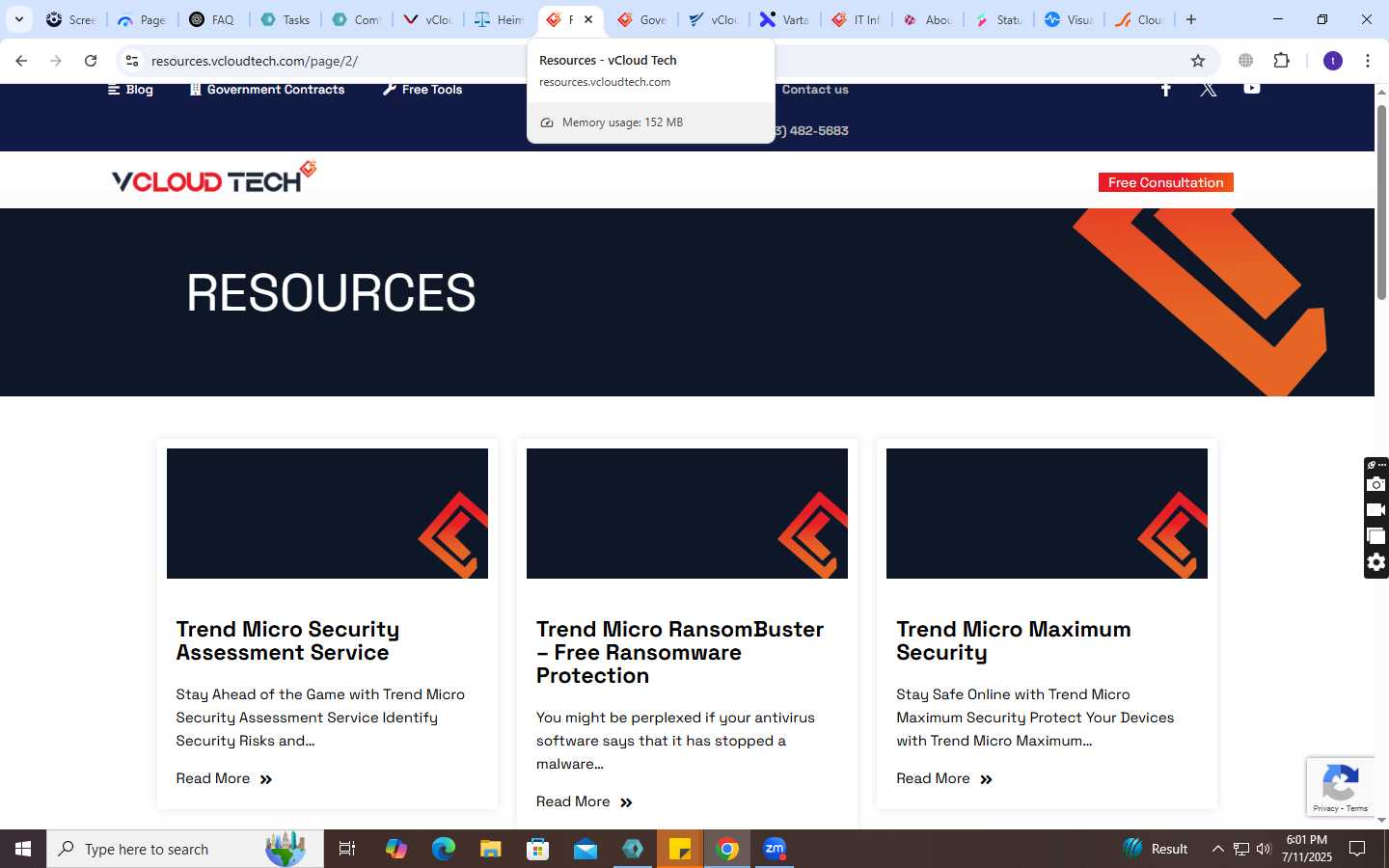Click the Free Consultation button
The height and width of the screenshot is (868, 1389).
point(1165,182)
